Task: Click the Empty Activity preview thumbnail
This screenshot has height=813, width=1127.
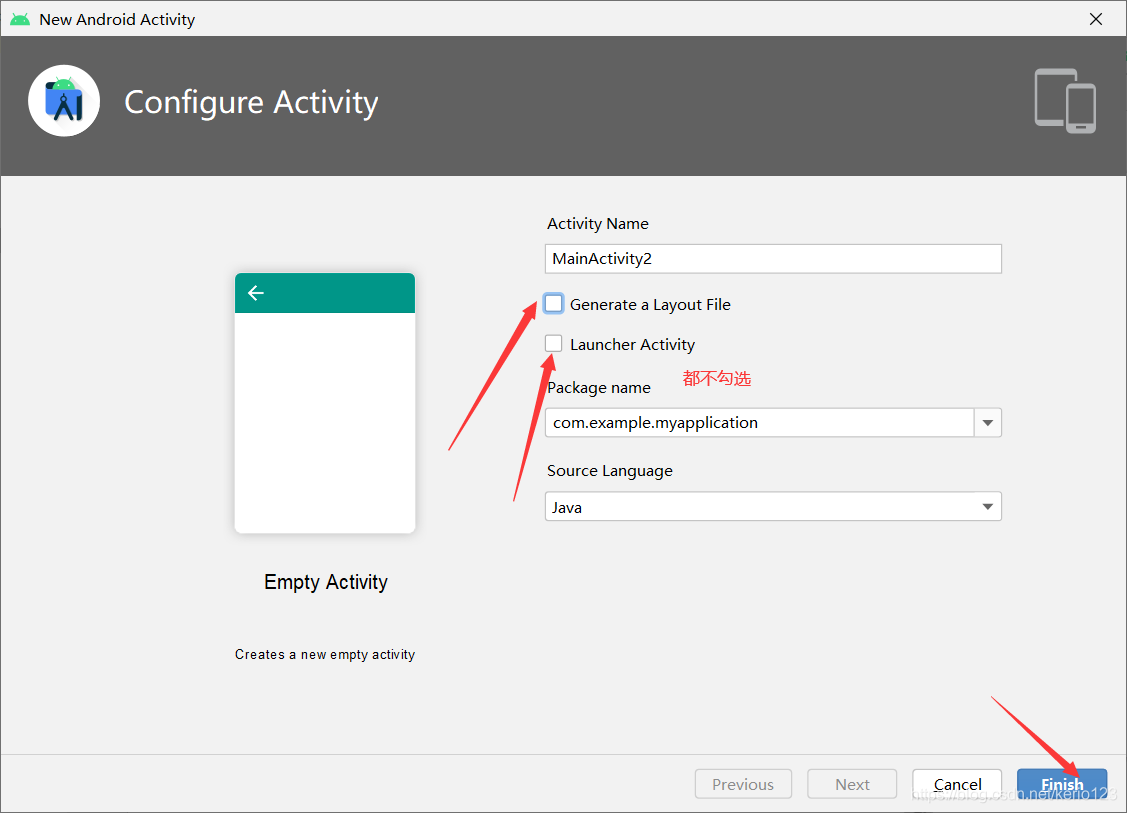Action: click(x=325, y=403)
